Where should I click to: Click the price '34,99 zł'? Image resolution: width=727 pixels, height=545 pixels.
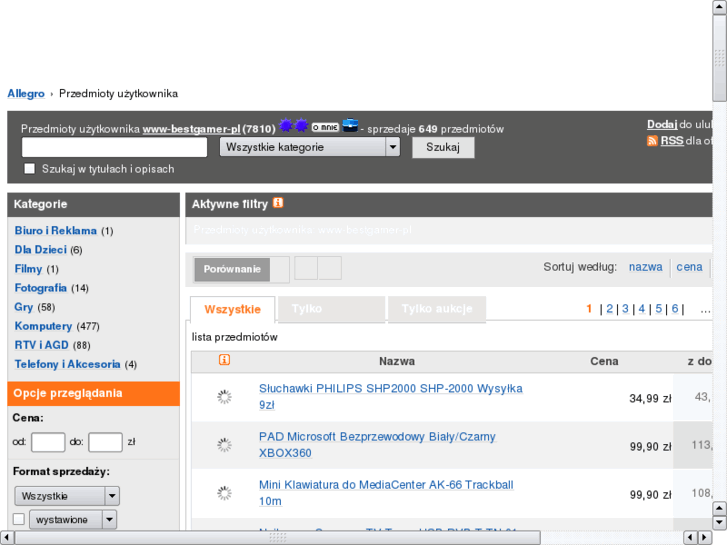[650, 398]
